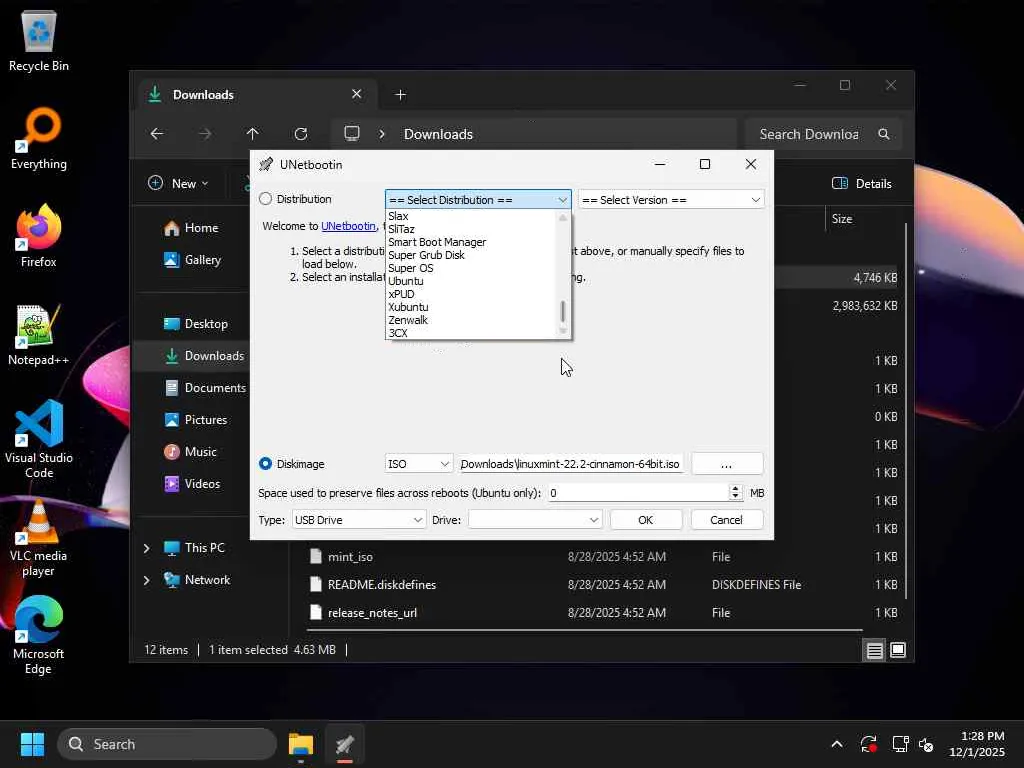The height and width of the screenshot is (768, 1024).
Task: Click the search magnifier icon in File Explorer
Action: coord(884,134)
